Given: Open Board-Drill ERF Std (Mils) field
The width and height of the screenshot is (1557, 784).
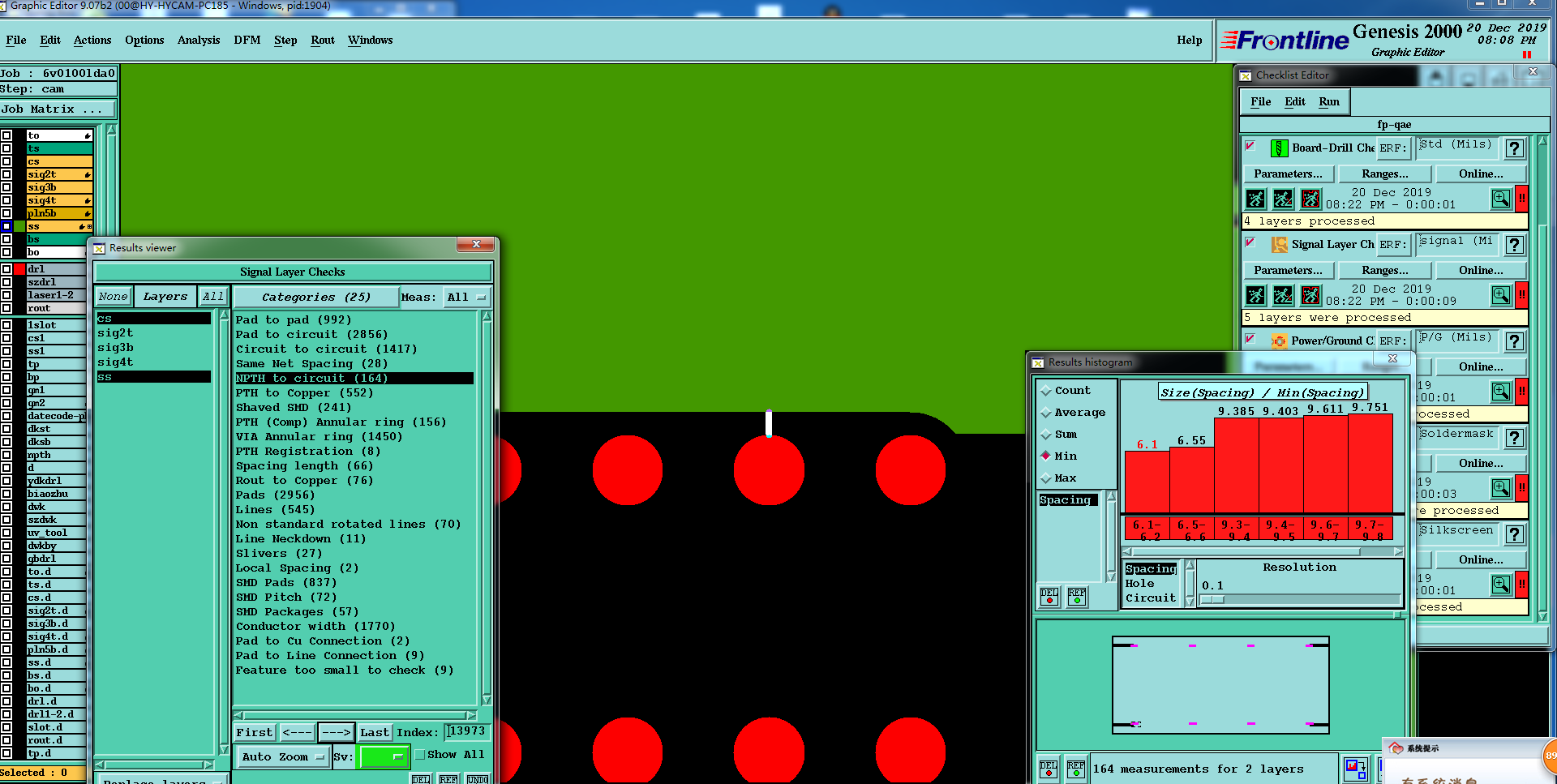Looking at the screenshot, I should click(x=1457, y=148).
